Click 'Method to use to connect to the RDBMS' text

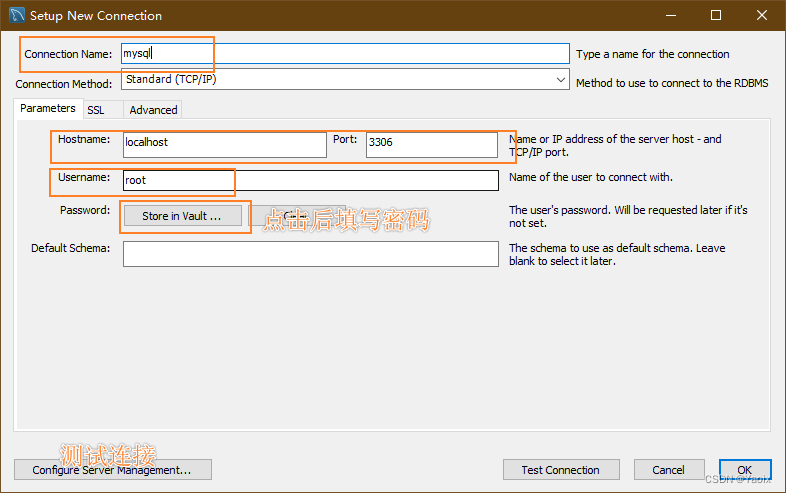pos(672,83)
